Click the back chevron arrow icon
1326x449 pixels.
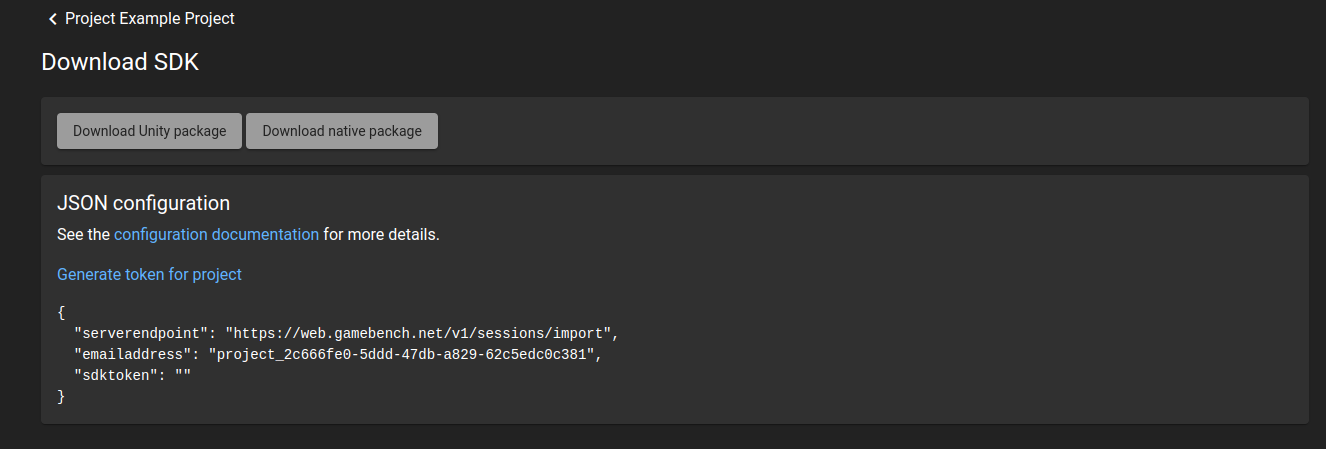pyautogui.click(x=52, y=19)
